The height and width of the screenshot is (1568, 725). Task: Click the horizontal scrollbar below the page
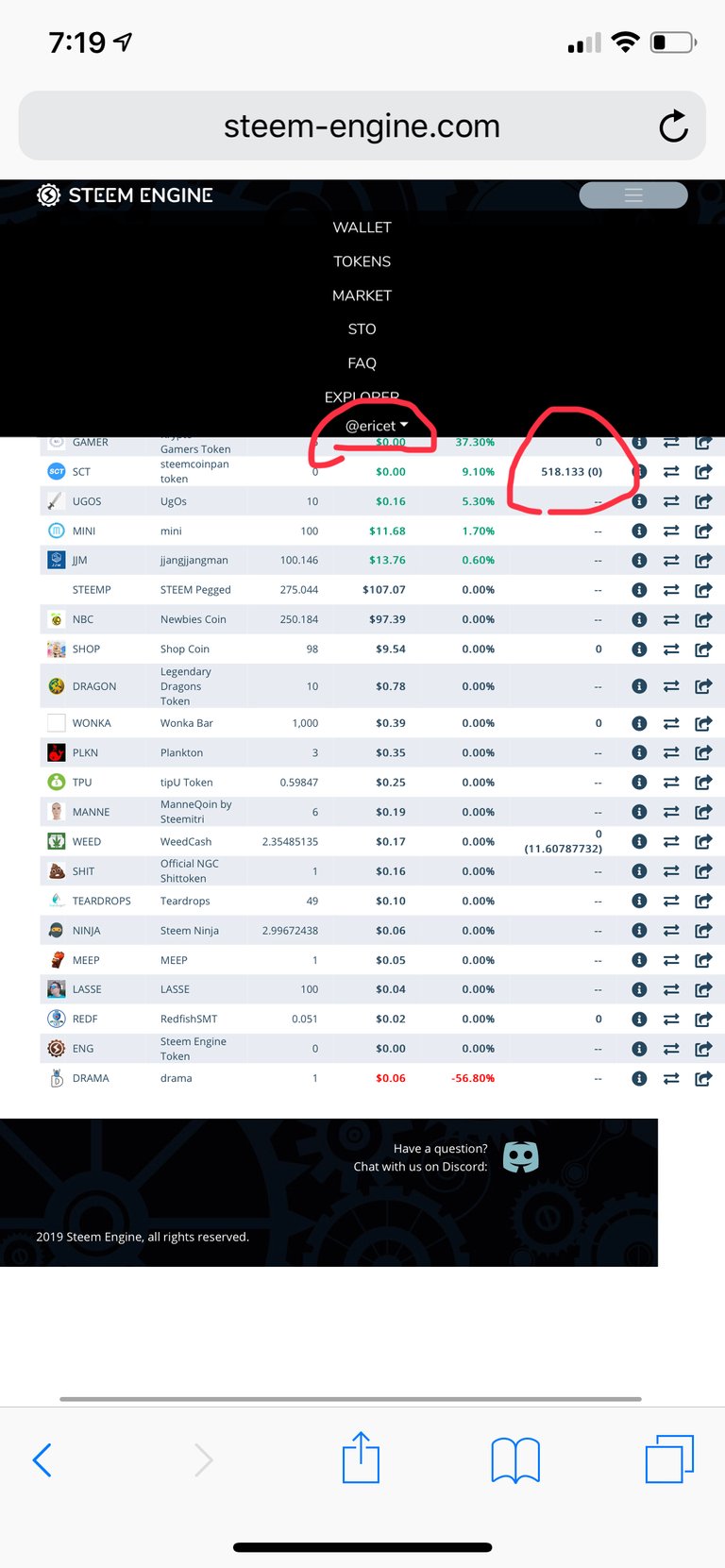point(350,1398)
